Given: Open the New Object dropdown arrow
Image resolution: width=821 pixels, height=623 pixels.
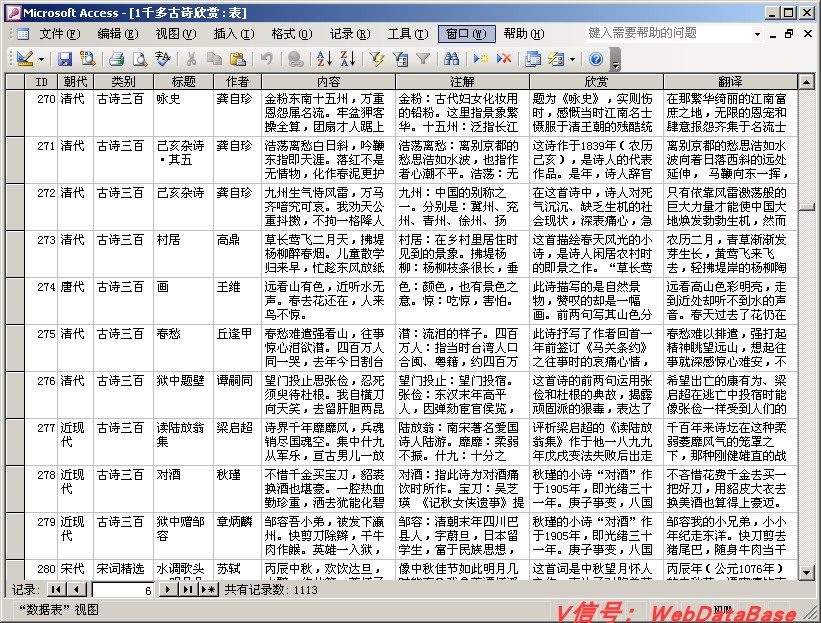Looking at the screenshot, I should 572,60.
